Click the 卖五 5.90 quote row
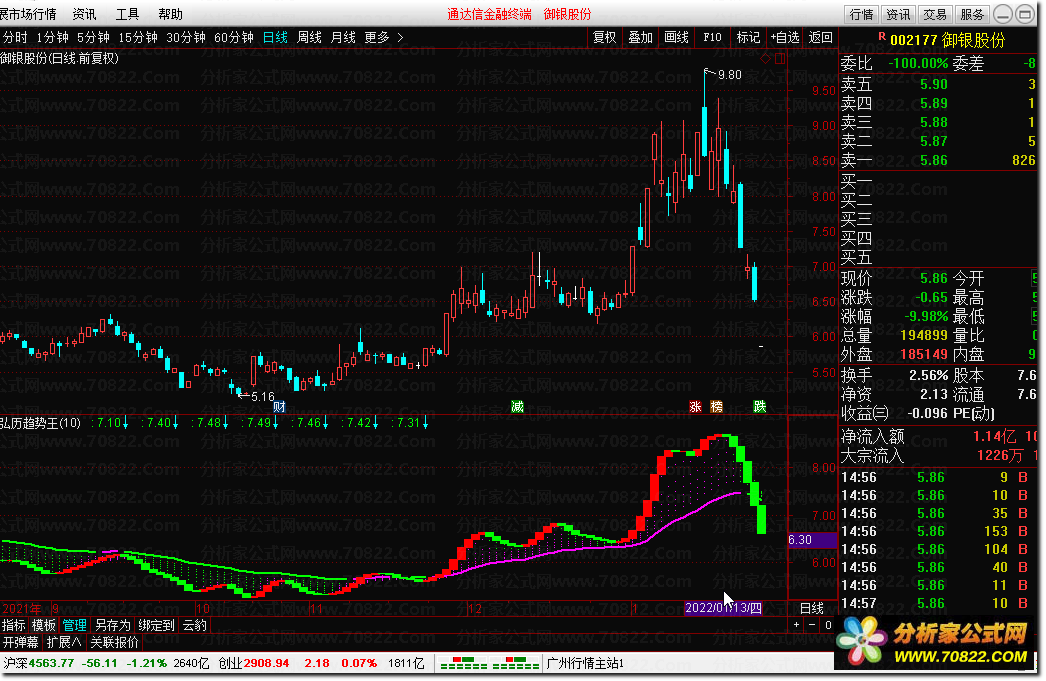This screenshot has width=1046, height=681. coord(938,84)
